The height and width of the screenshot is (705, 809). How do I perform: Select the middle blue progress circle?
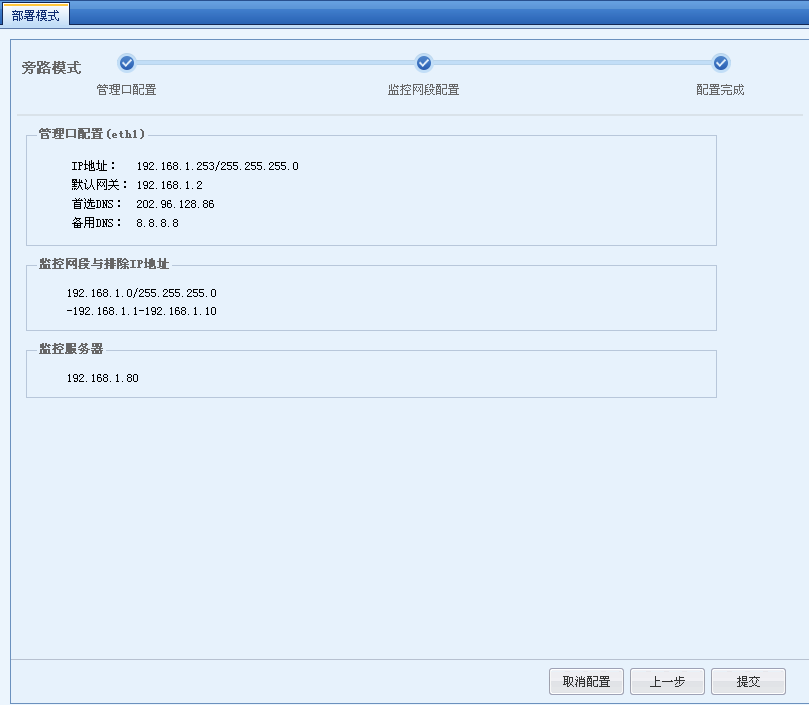(423, 62)
